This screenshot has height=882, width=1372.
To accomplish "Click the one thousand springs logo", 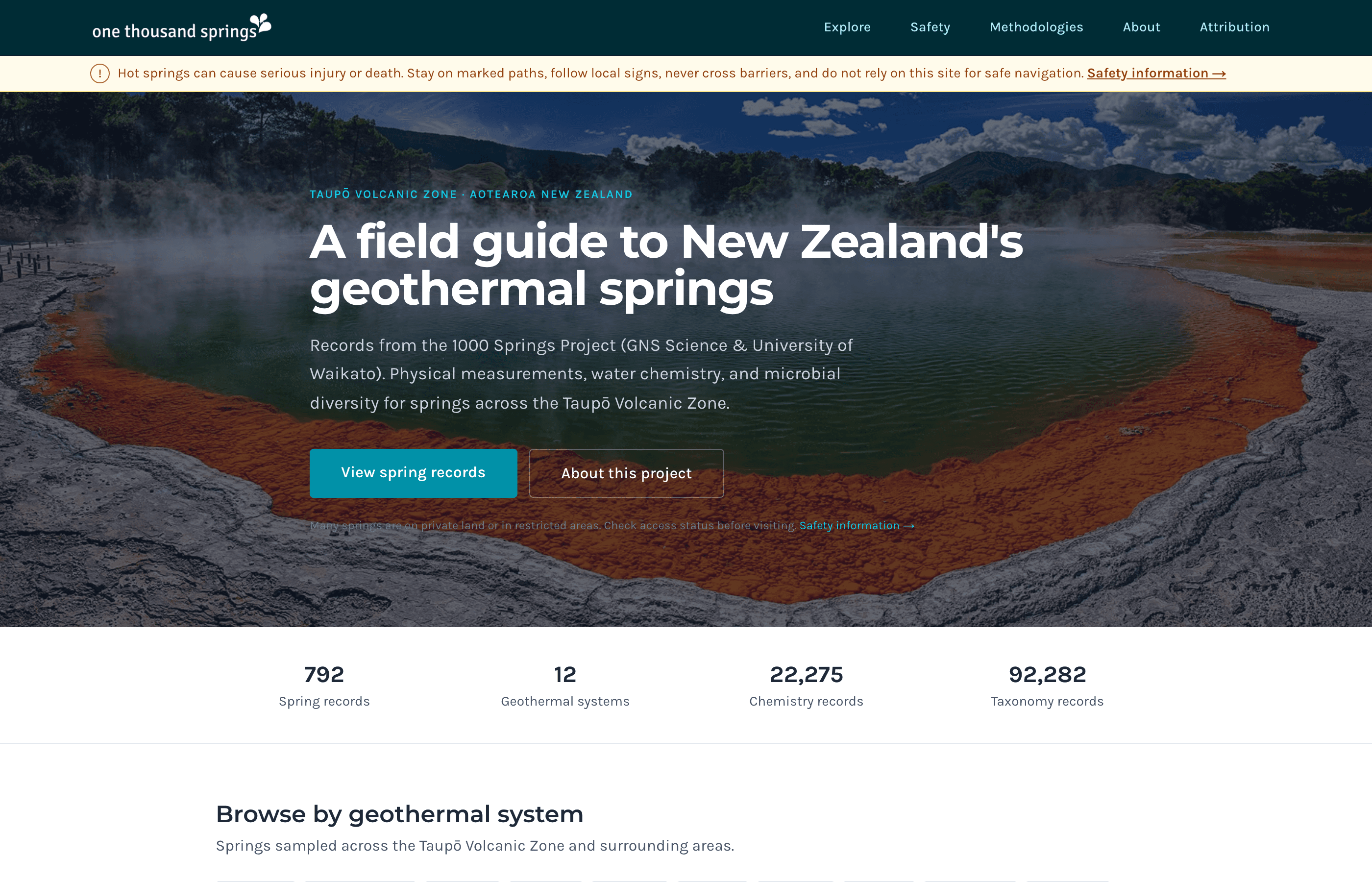I will [181, 27].
